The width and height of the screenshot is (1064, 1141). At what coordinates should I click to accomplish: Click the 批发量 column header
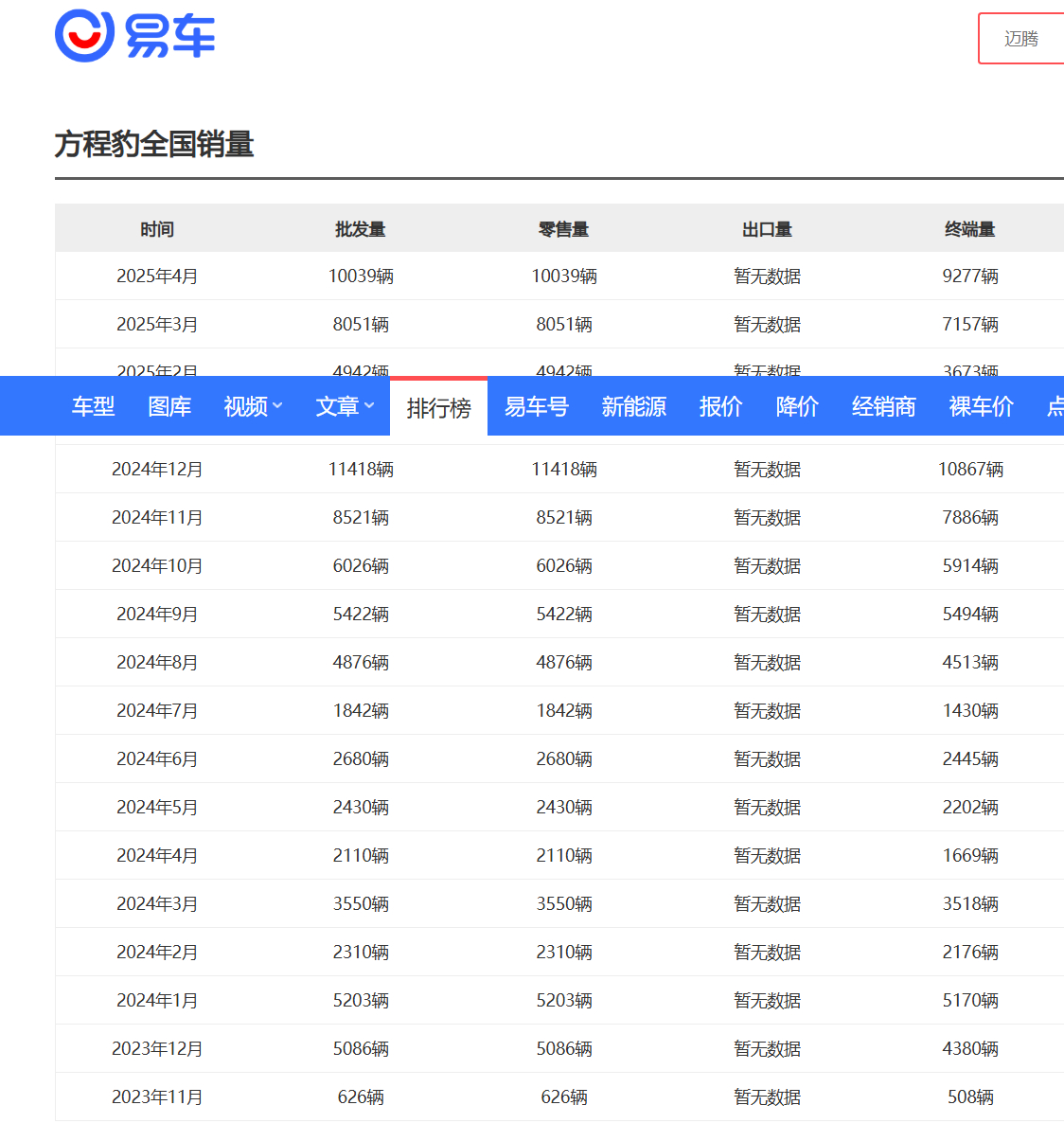(361, 229)
